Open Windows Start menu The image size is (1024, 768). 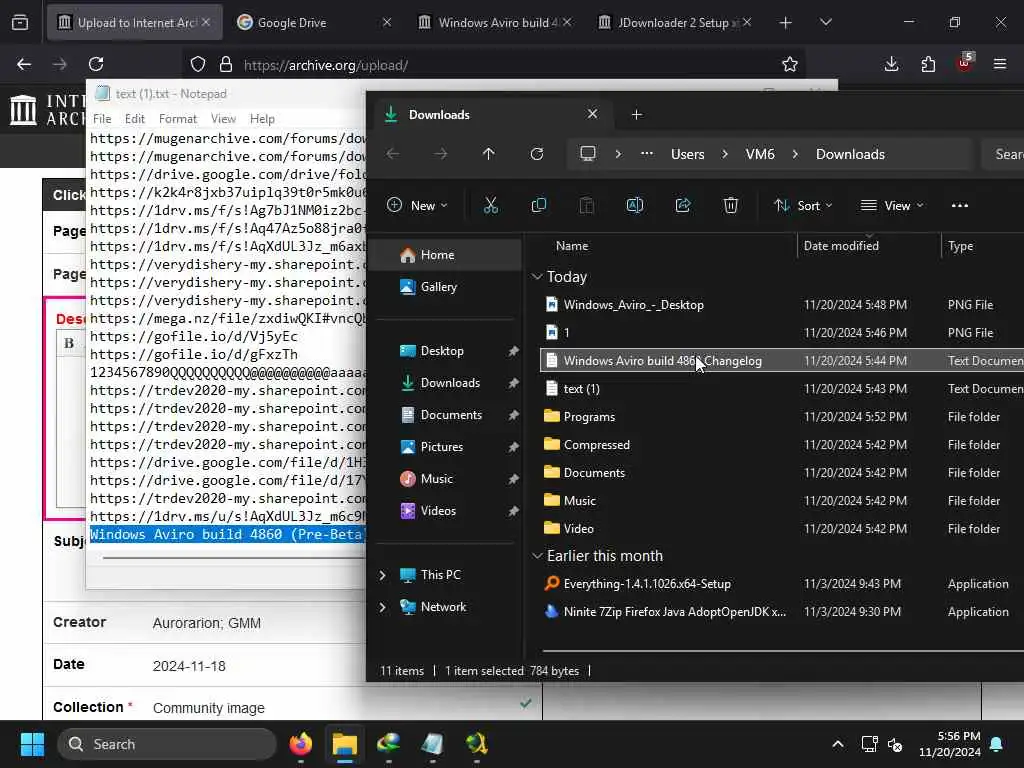coord(32,744)
